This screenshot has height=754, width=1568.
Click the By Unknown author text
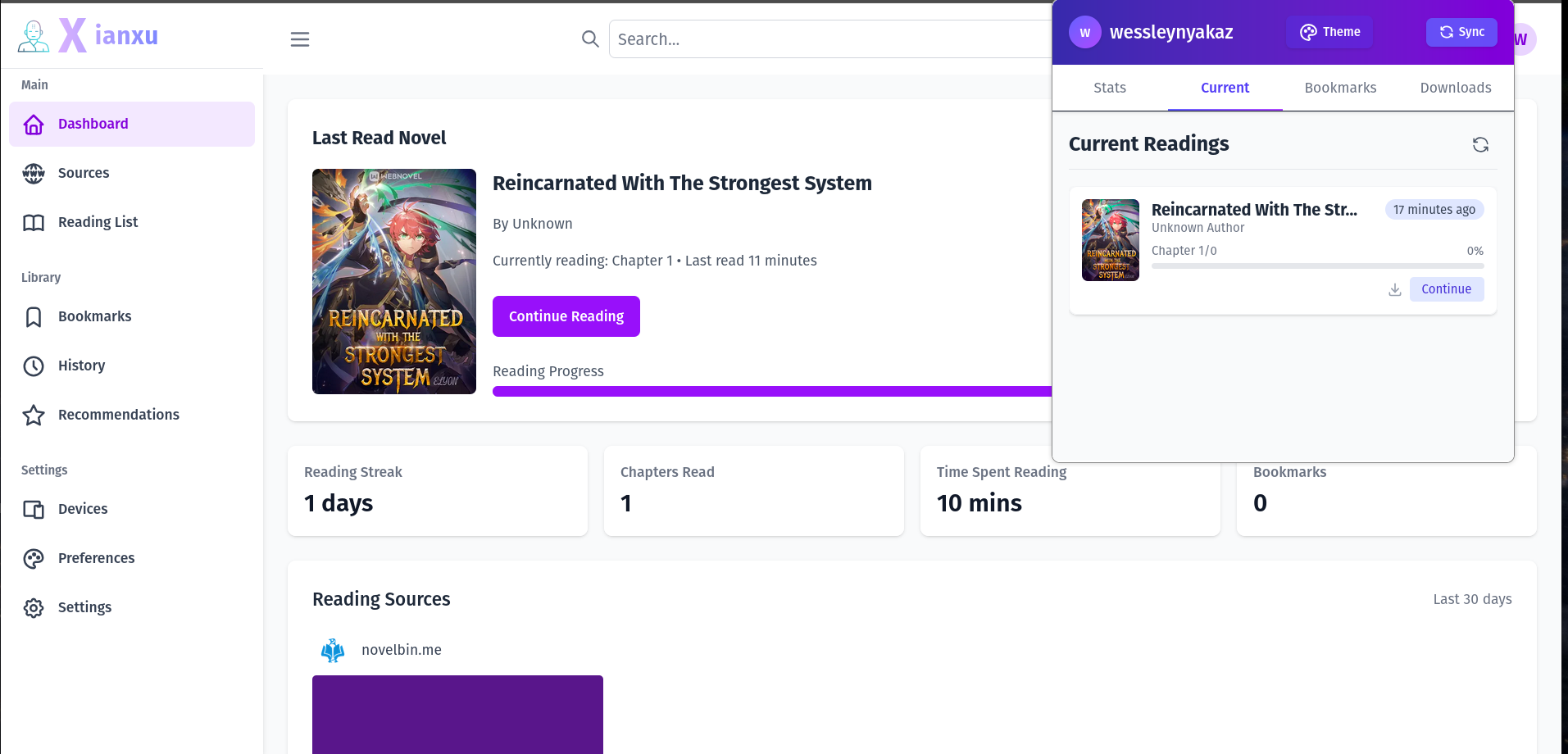click(x=533, y=224)
